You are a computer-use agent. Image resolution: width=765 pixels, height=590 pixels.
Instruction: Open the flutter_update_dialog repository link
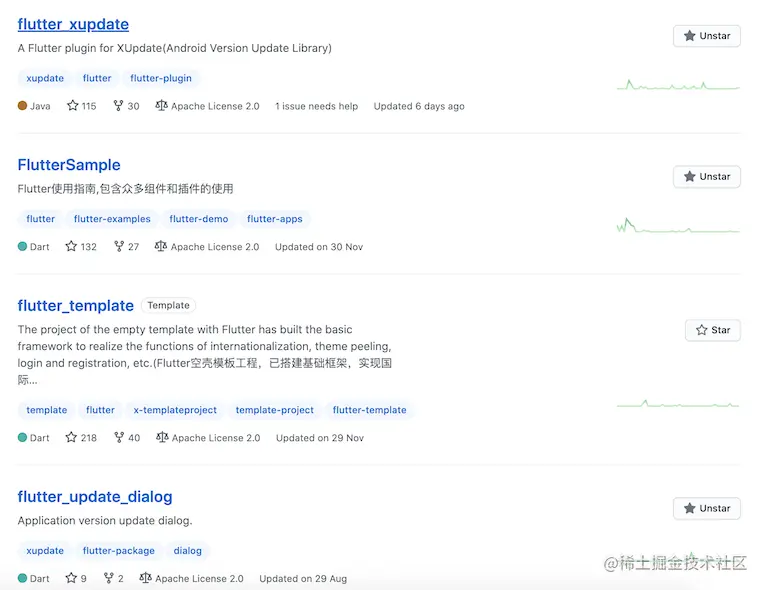pyautogui.click(x=95, y=497)
